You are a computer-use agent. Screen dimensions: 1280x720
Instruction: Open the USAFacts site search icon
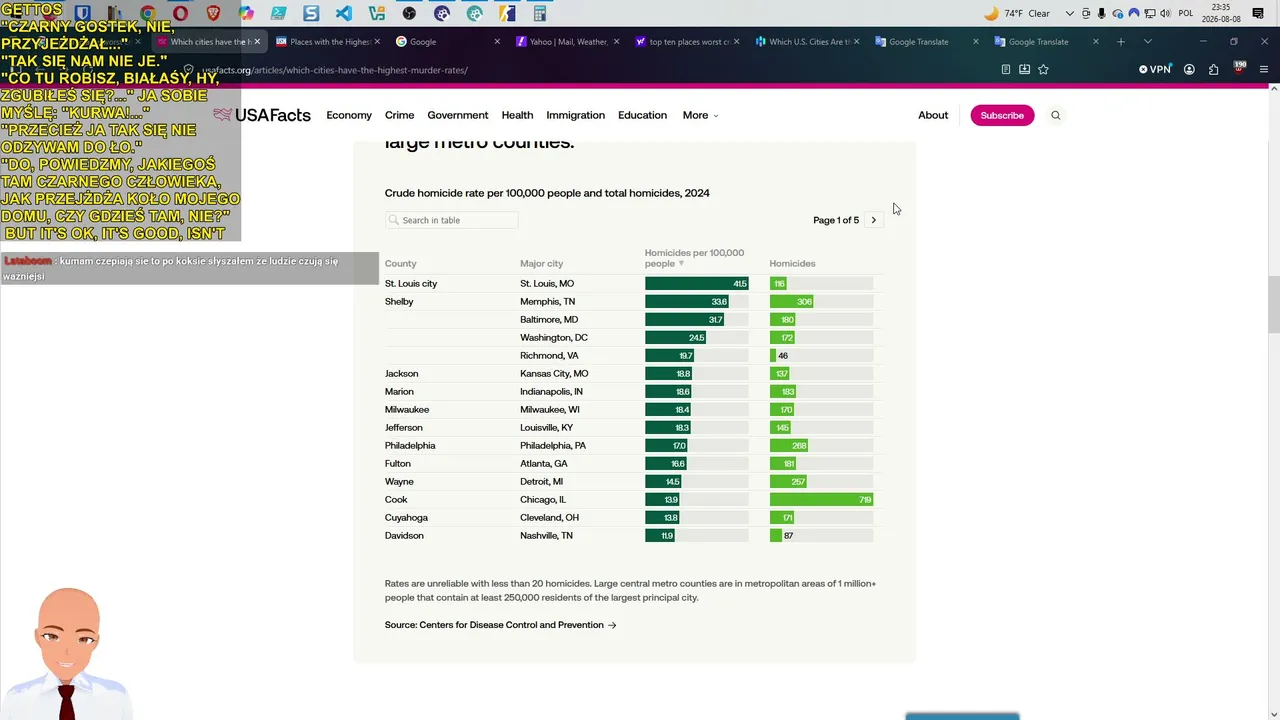point(1055,115)
